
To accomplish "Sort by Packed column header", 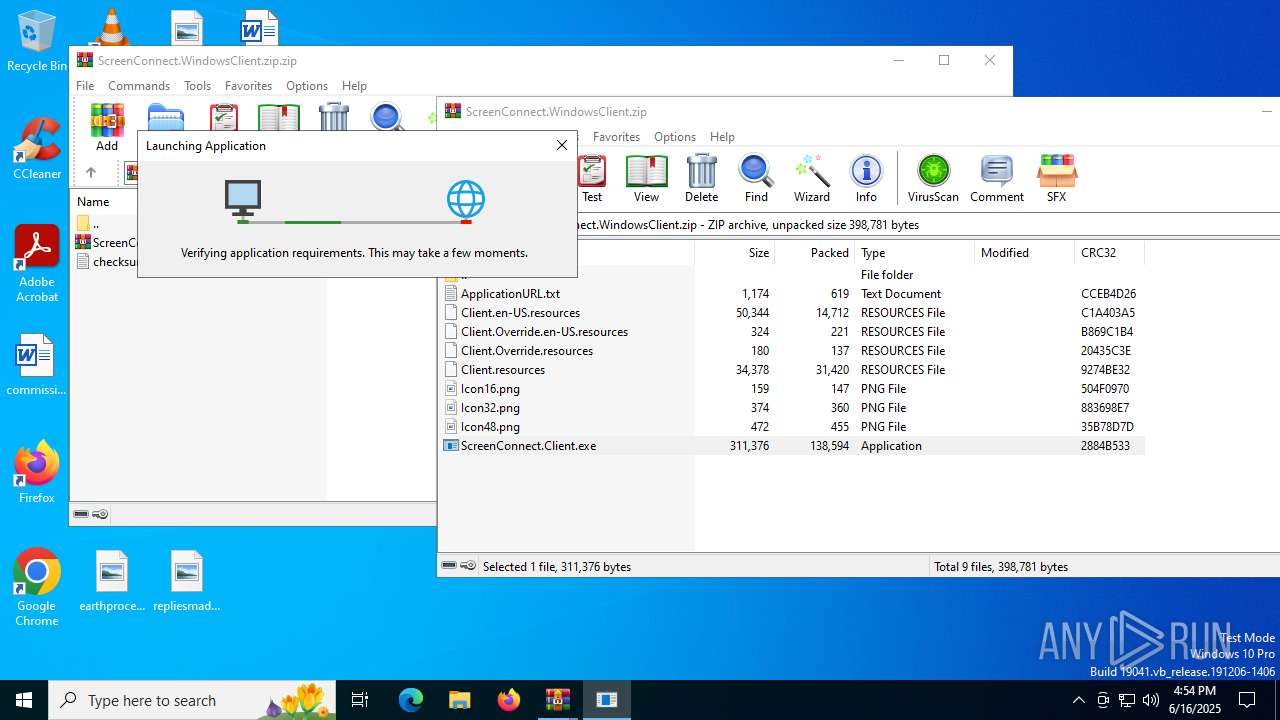I will tap(814, 253).
